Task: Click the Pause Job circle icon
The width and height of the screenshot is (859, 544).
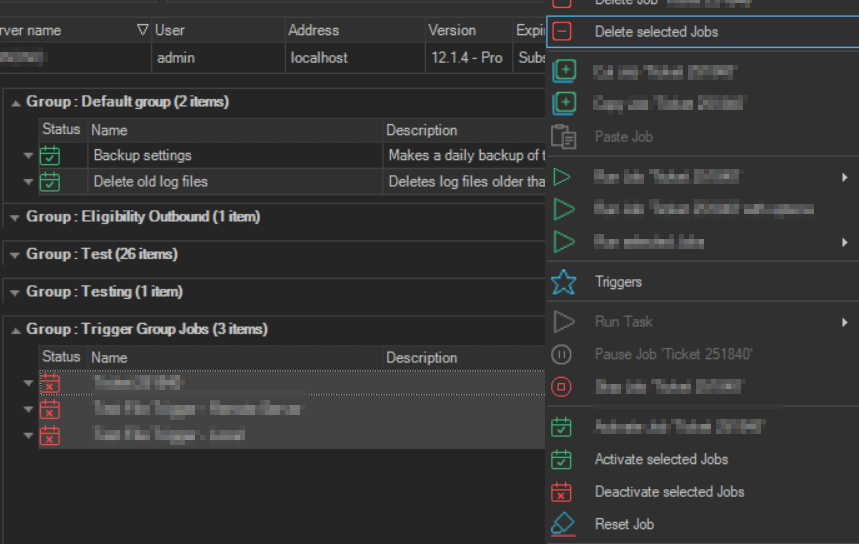Action: (x=563, y=354)
